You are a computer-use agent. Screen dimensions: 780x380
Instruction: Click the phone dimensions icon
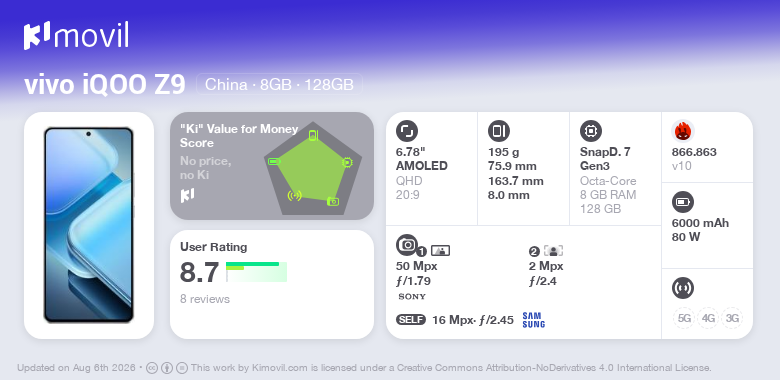click(498, 131)
